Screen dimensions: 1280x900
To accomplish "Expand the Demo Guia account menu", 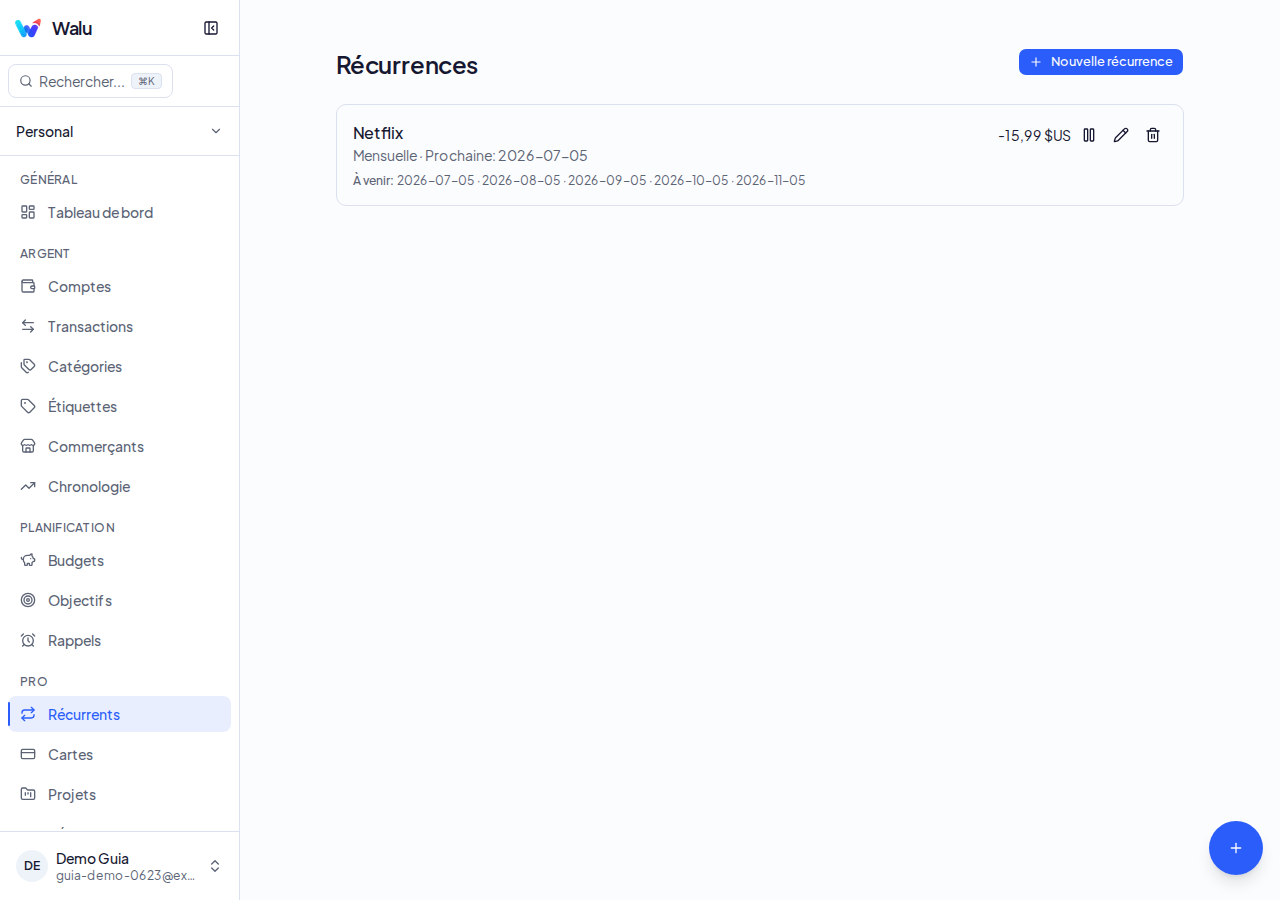I will pyautogui.click(x=119, y=866).
